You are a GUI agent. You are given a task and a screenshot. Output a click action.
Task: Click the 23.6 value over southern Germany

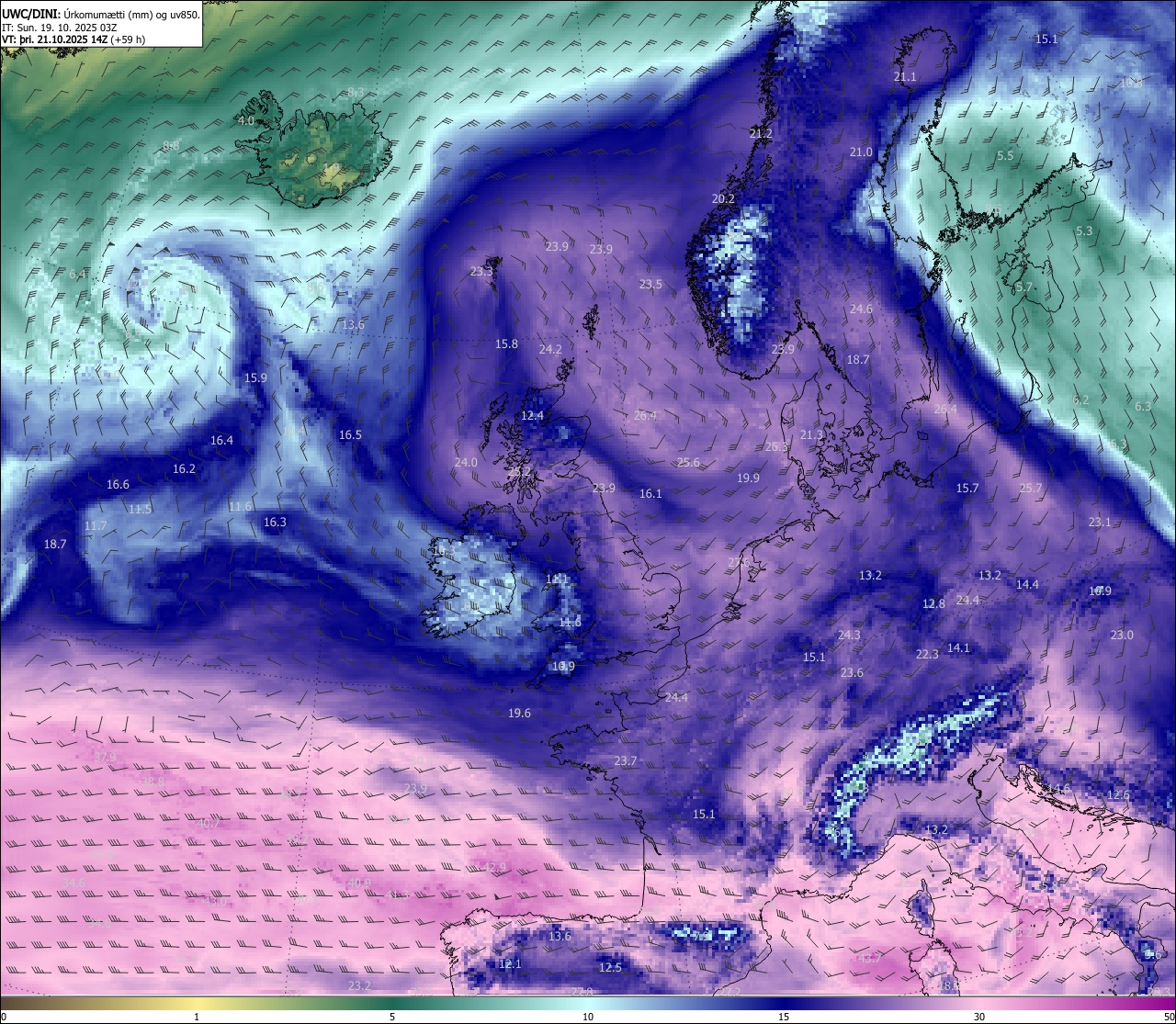tap(852, 673)
